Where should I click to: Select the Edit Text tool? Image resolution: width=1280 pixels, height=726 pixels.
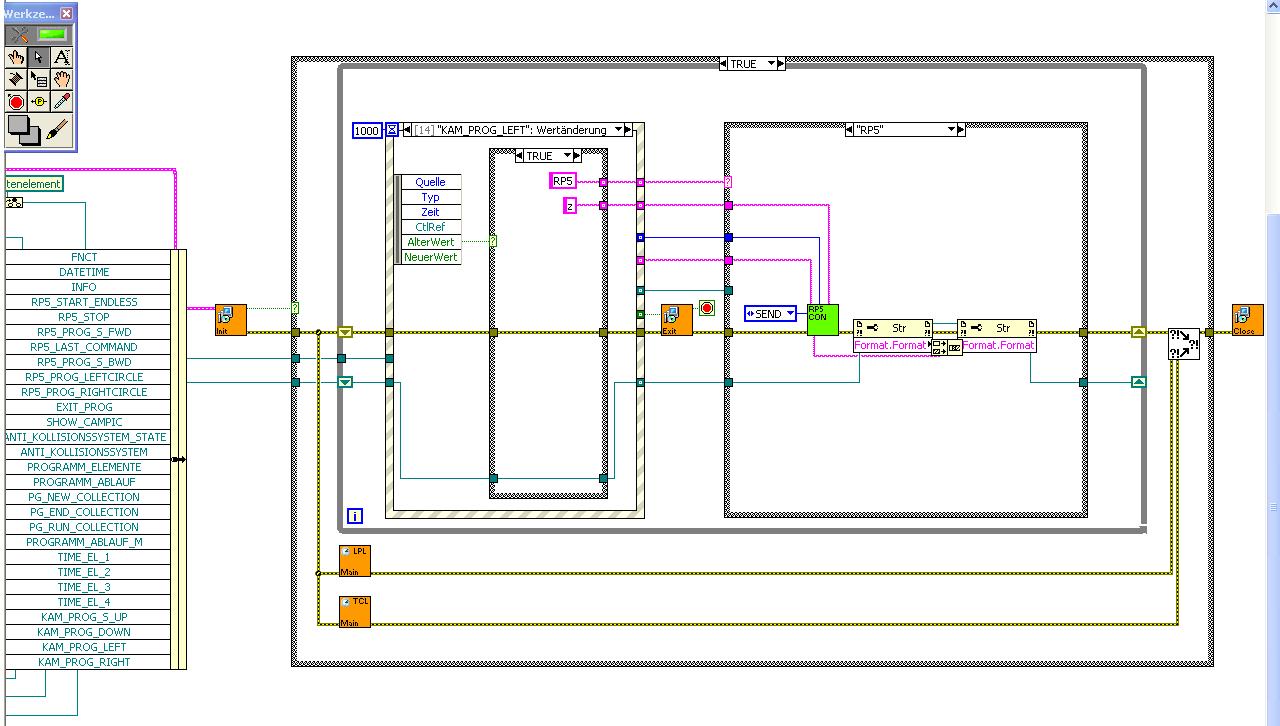[x=62, y=57]
